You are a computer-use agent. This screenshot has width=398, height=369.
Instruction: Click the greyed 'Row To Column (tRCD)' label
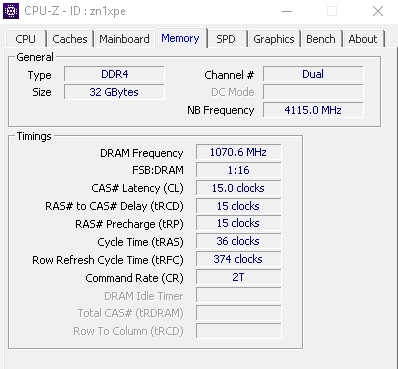[128, 332]
